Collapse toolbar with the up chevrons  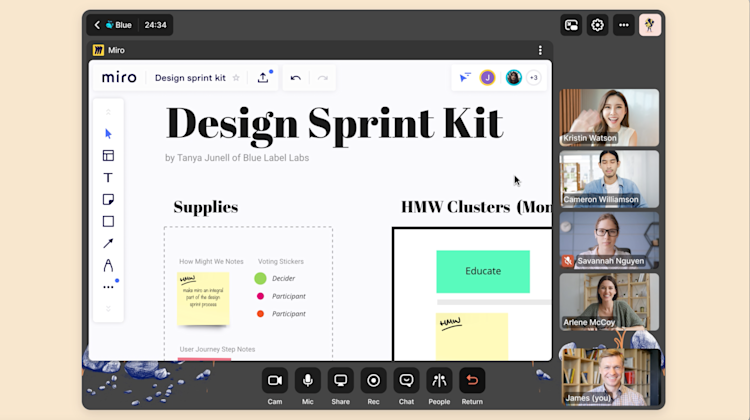tap(108, 112)
